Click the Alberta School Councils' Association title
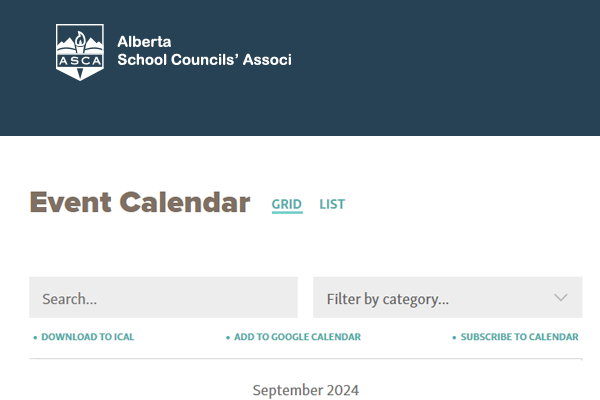The width and height of the screenshot is (600, 400). 204,60
